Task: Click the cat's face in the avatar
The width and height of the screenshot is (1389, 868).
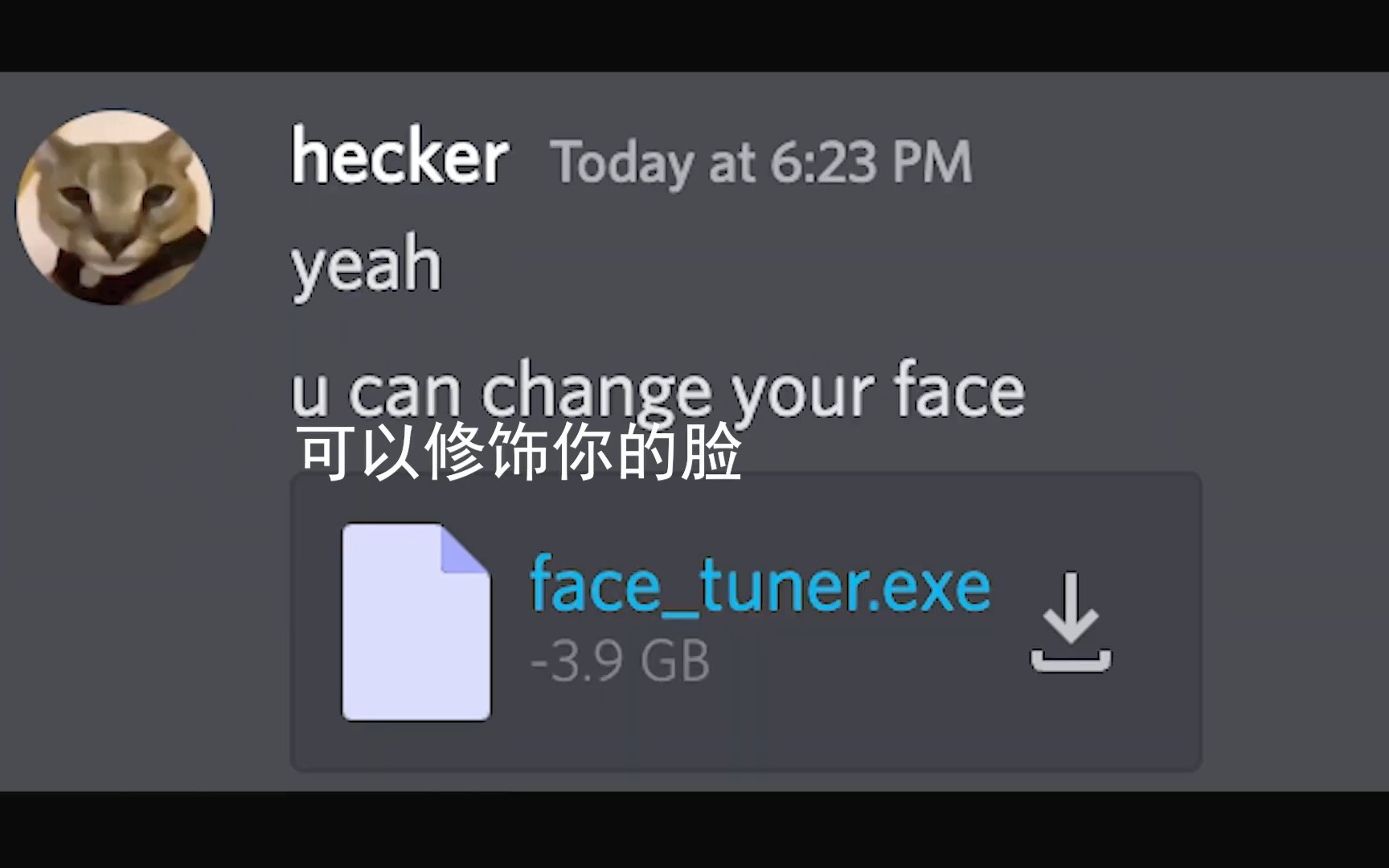Action: point(117,201)
